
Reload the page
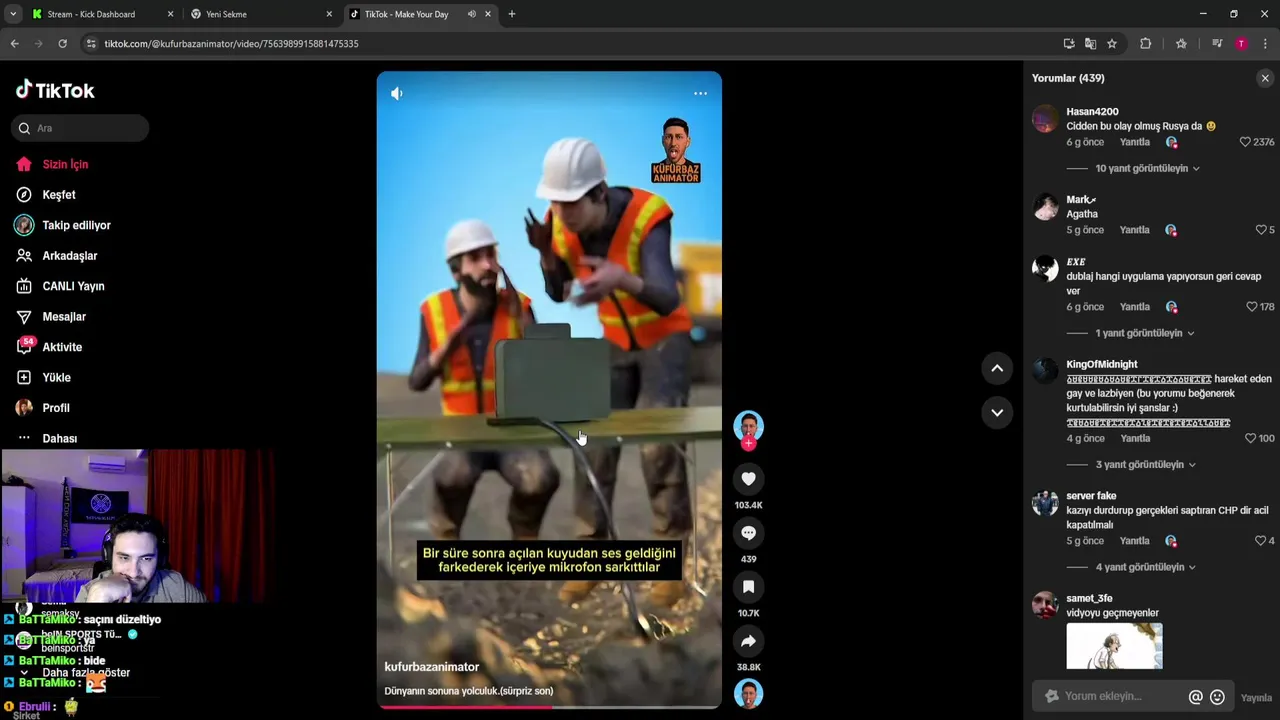pos(62,44)
